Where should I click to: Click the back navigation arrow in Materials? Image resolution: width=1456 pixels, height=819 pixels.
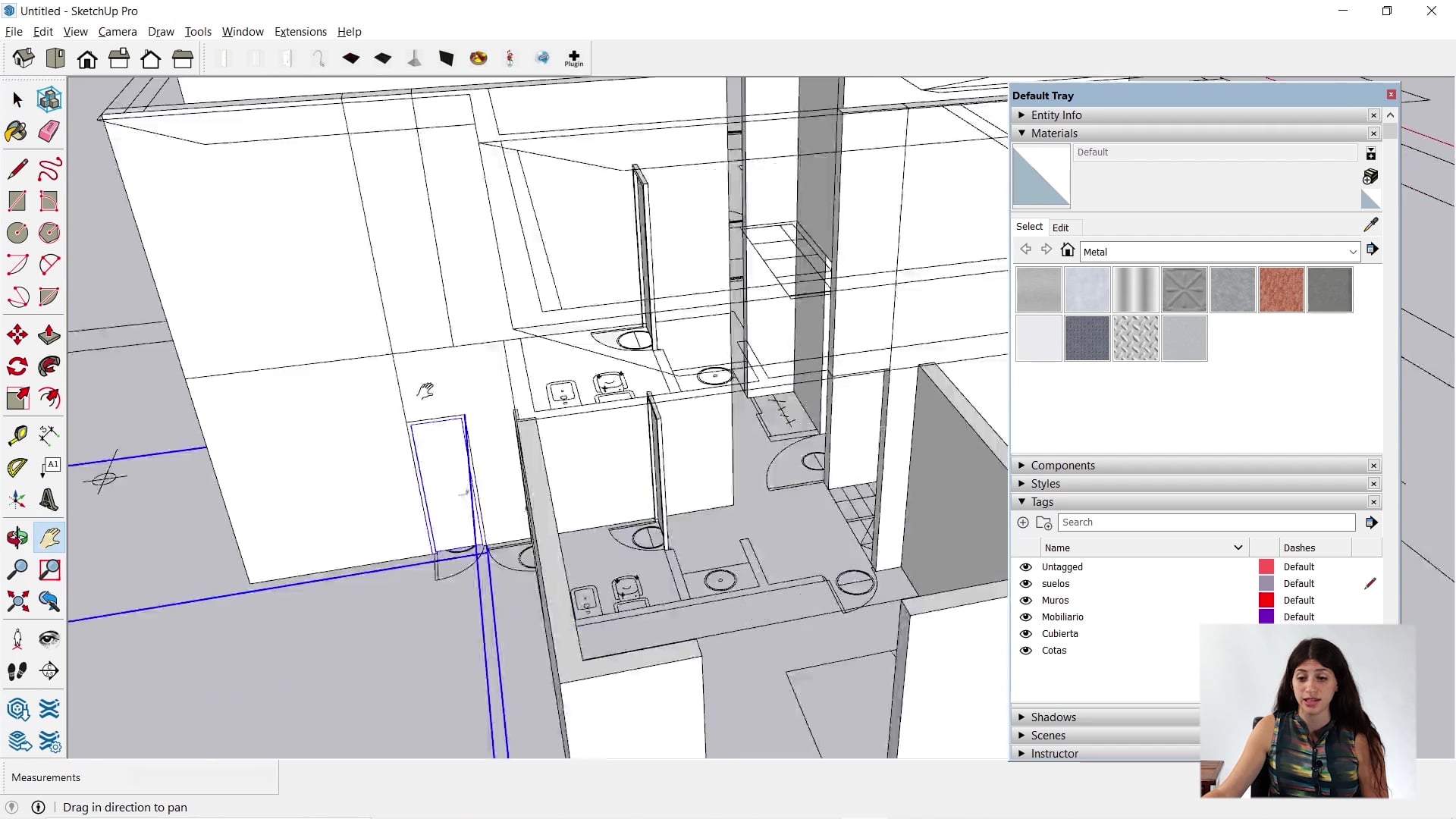[x=1025, y=249]
